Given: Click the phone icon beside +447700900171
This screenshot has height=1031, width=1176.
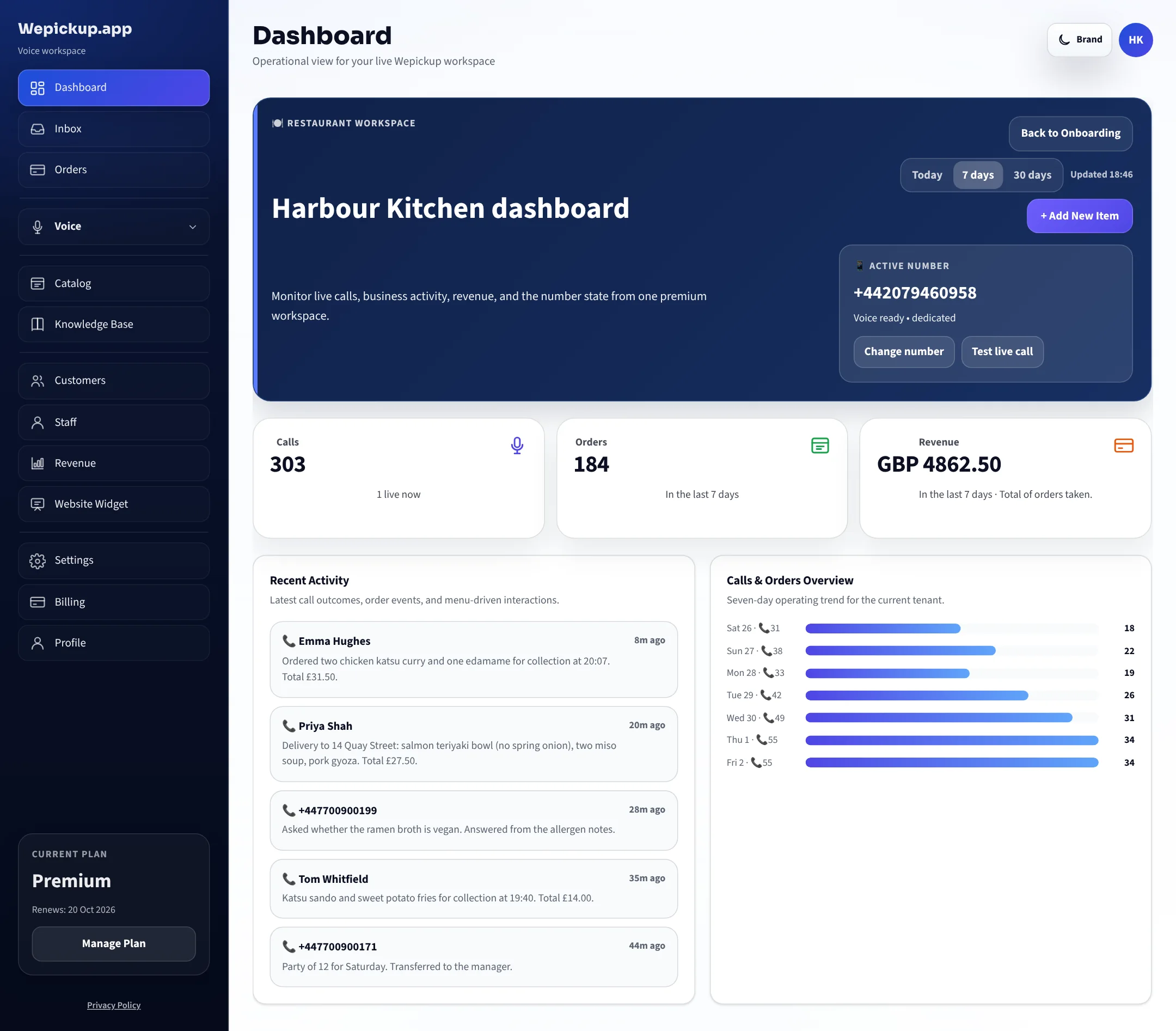Looking at the screenshot, I should (289, 947).
